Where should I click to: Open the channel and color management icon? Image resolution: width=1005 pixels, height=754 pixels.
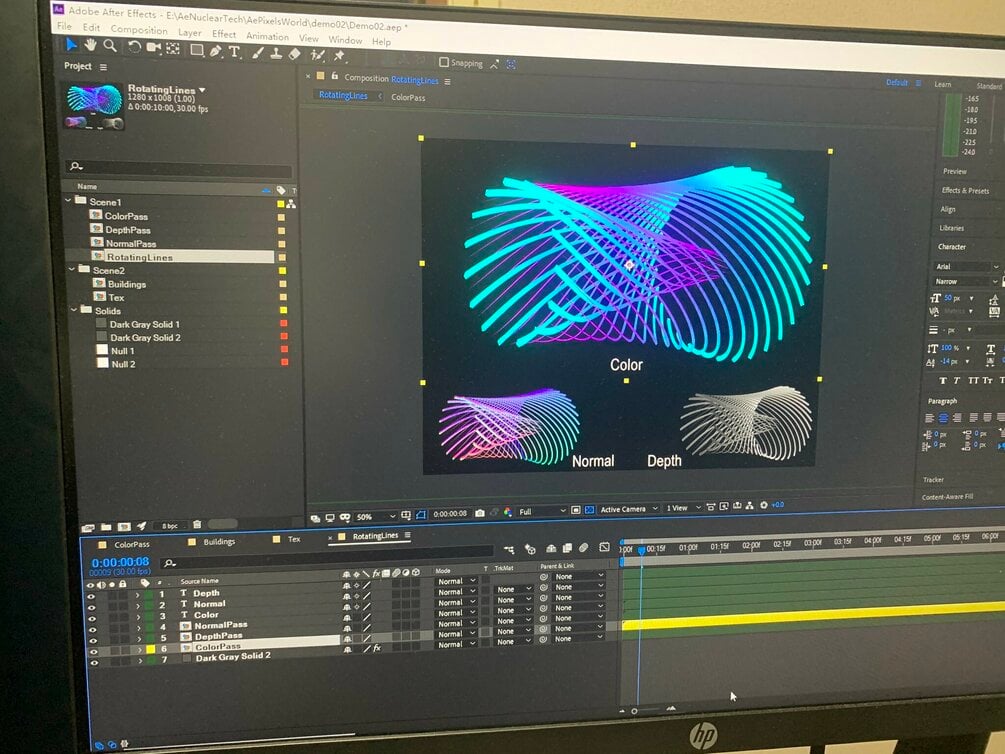click(x=508, y=512)
